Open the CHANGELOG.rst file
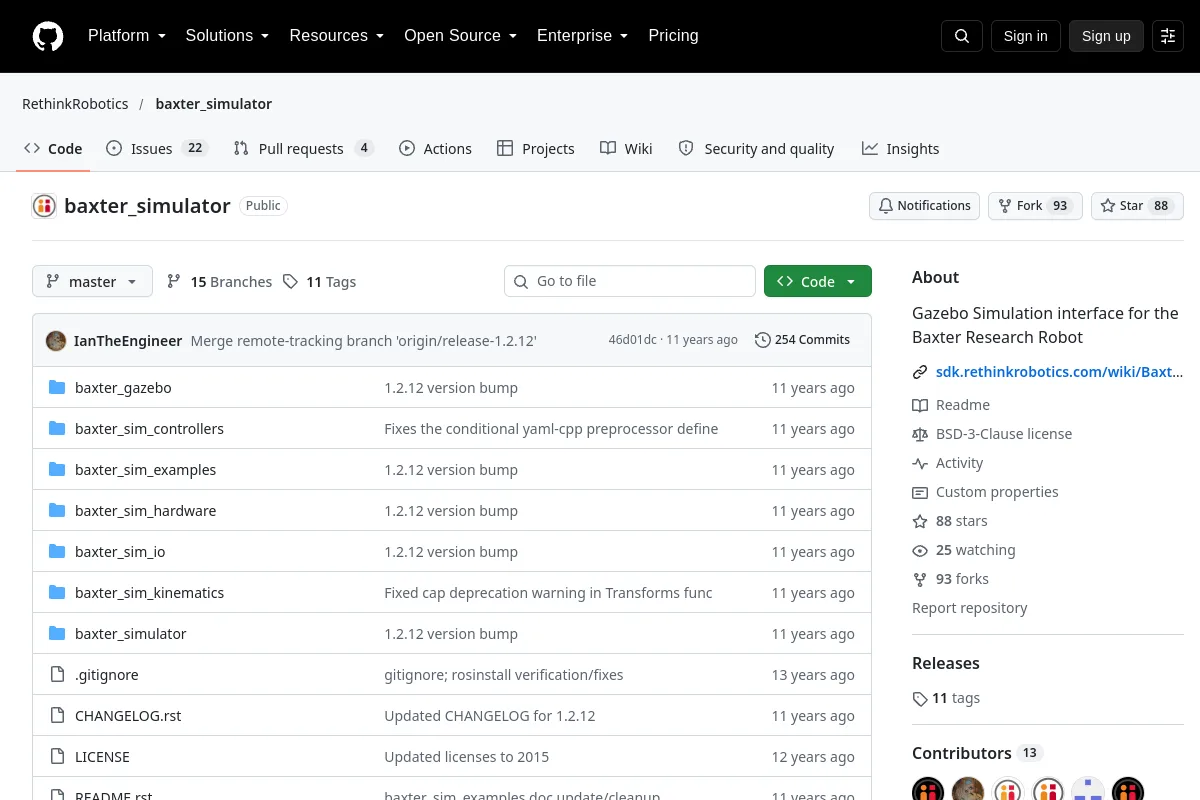 coord(128,716)
